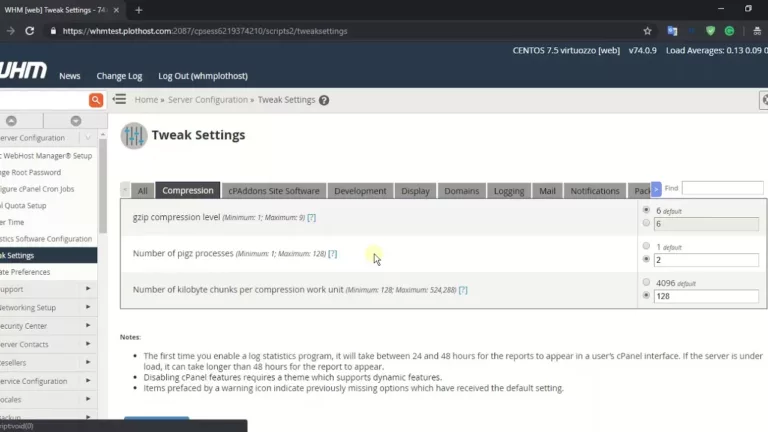Open gzip compression level help [?] link
Viewport: 768px width, 432px height.
click(312, 217)
